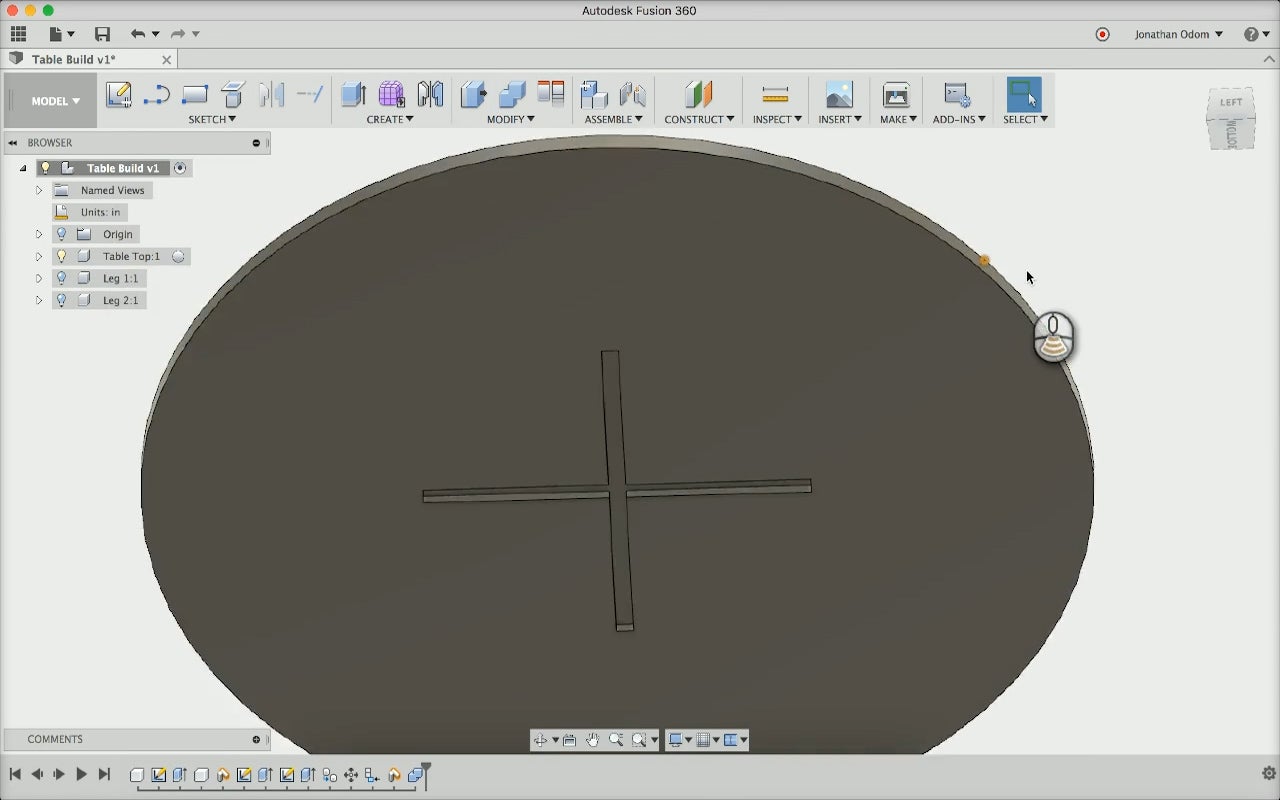The width and height of the screenshot is (1280, 800).
Task: Open the Measure tool under Inspect
Action: click(775, 95)
